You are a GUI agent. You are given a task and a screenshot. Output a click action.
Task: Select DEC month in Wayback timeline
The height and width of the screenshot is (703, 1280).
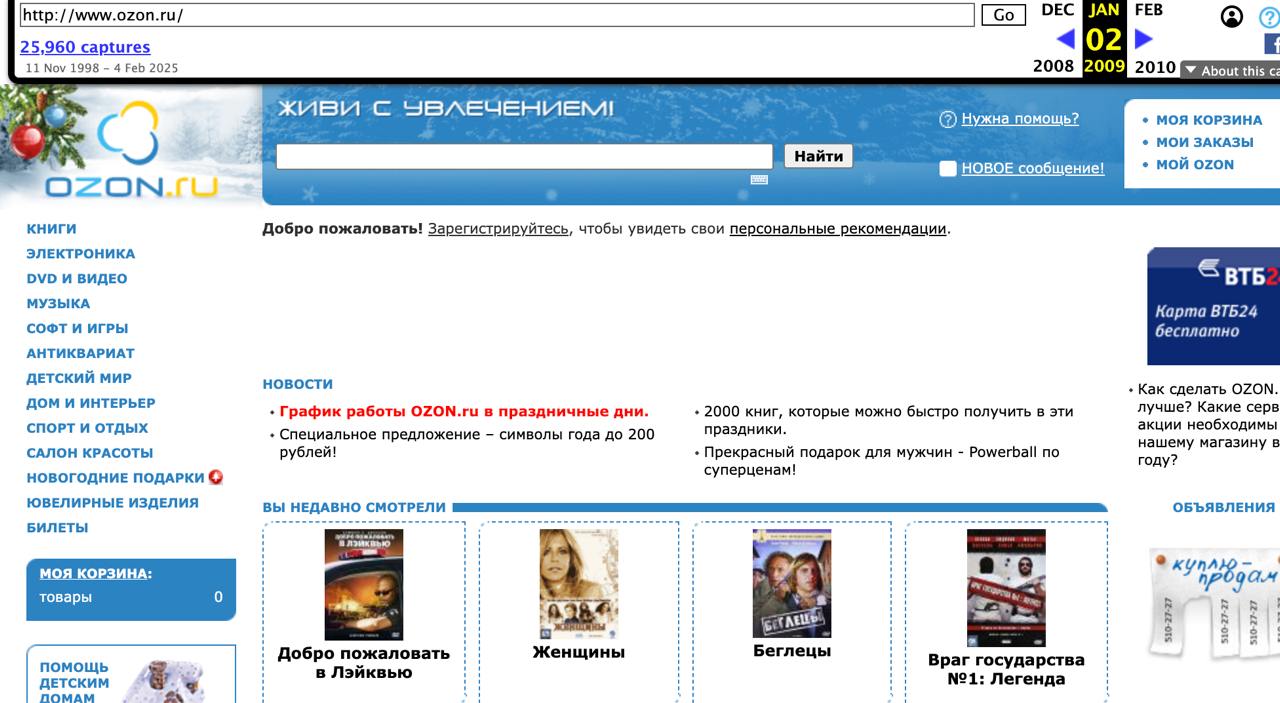[1057, 10]
